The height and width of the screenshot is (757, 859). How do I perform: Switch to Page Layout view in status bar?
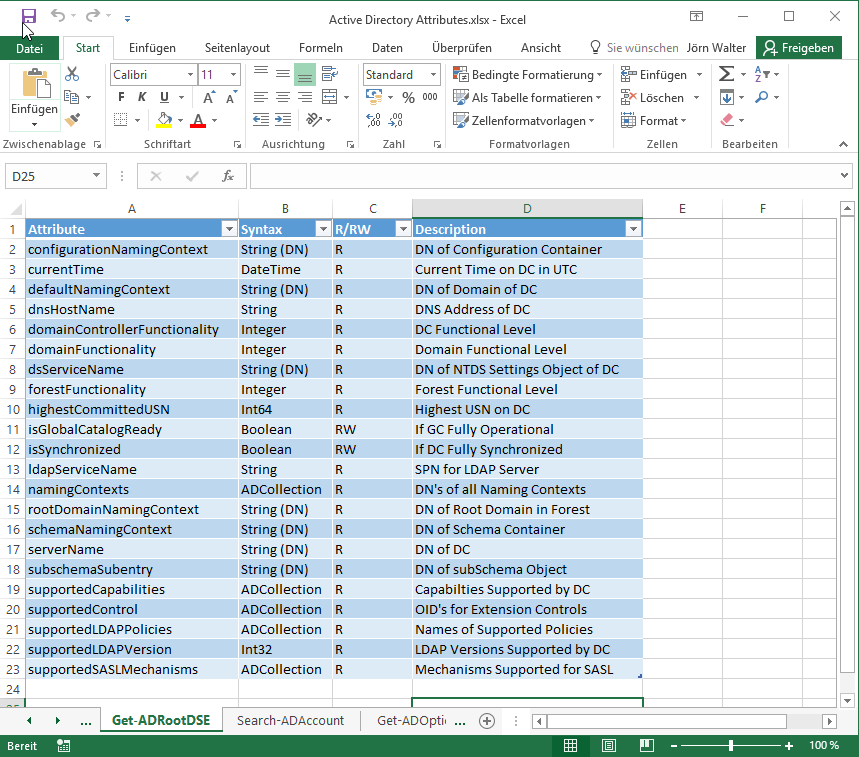(609, 746)
